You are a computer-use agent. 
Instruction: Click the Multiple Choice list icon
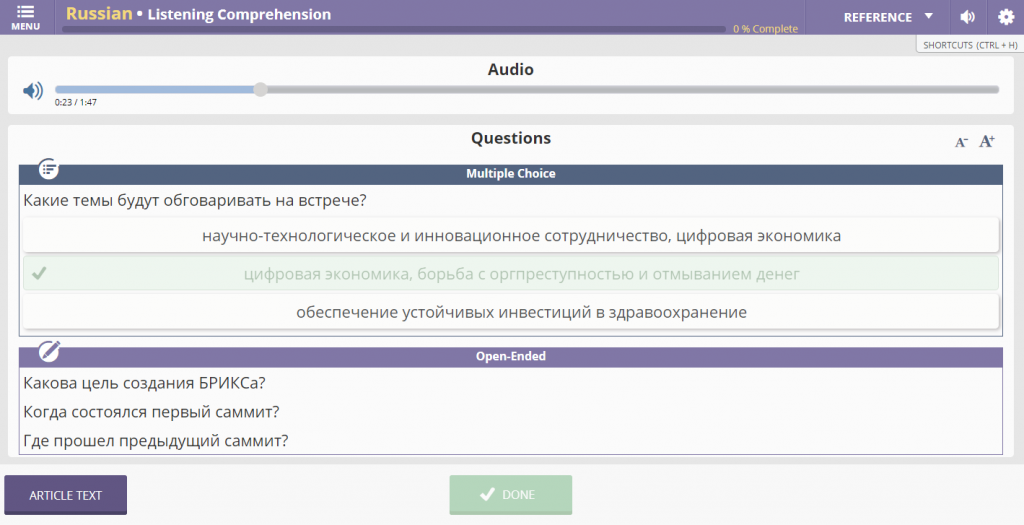pyautogui.click(x=49, y=168)
